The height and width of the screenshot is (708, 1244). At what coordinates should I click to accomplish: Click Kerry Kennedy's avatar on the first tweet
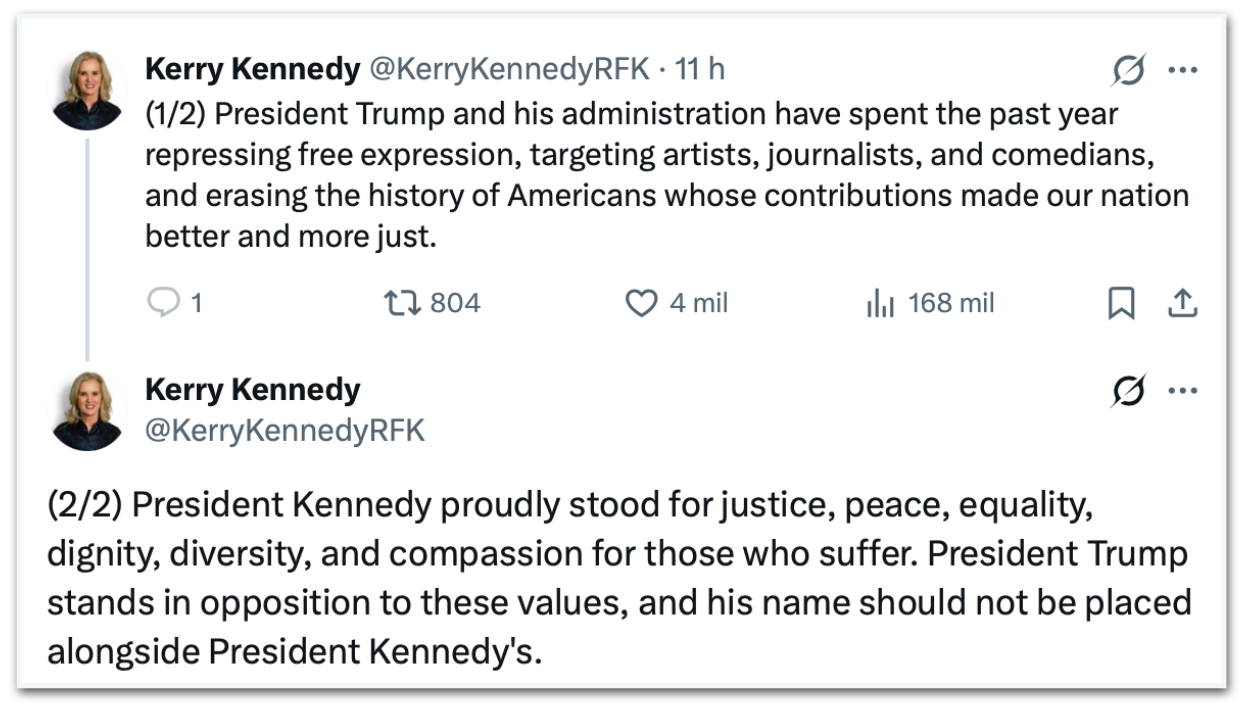[88, 91]
